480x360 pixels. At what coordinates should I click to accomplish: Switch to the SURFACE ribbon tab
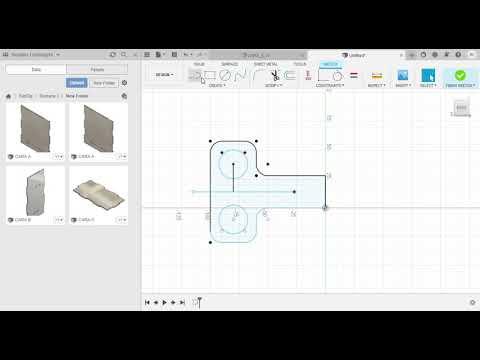(230, 64)
